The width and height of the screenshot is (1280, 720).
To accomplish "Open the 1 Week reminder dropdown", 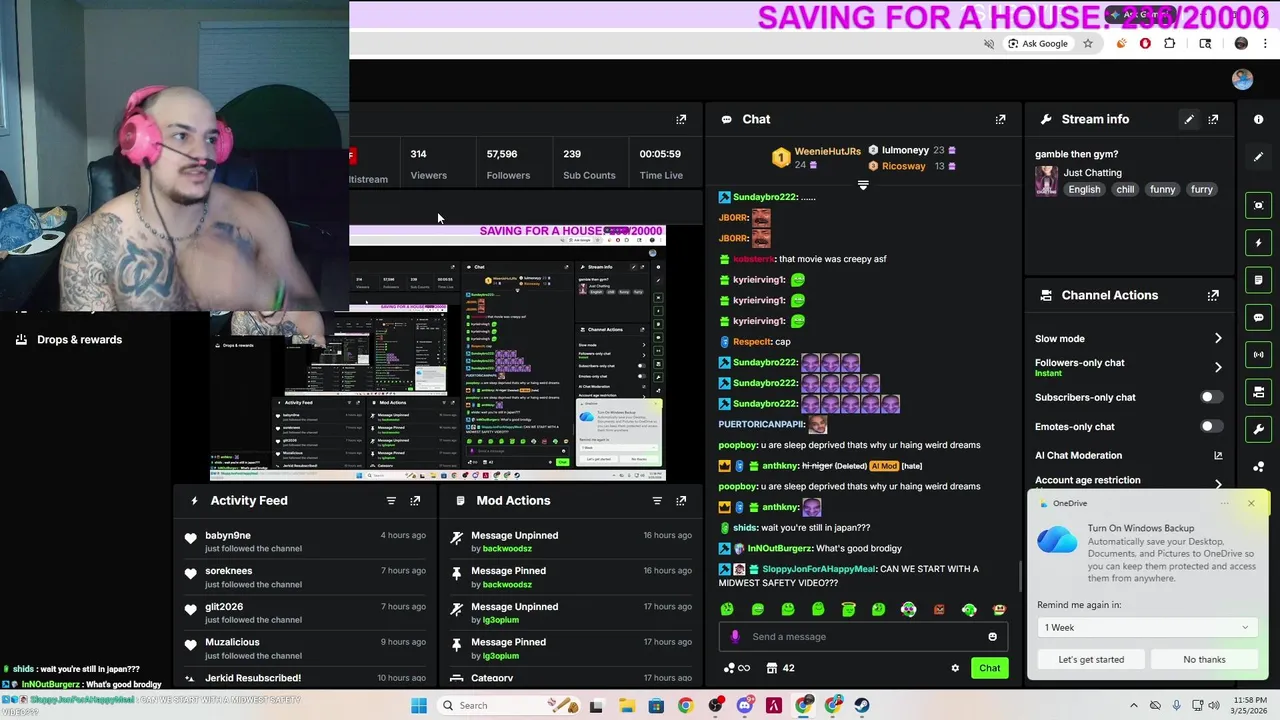I will (x=1146, y=627).
